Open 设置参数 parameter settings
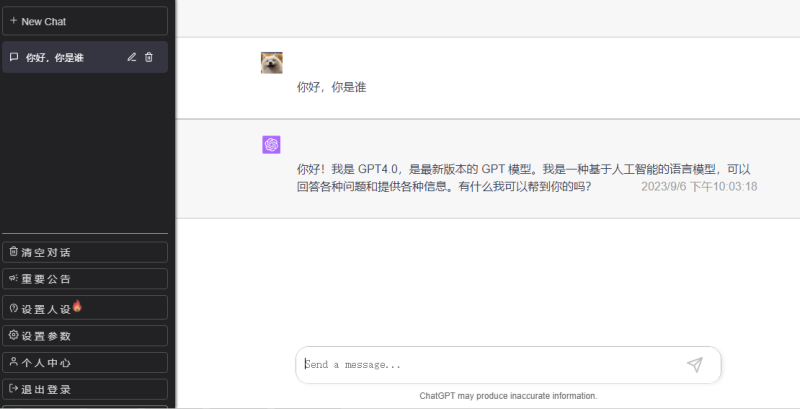The width and height of the screenshot is (800, 409). click(84, 335)
